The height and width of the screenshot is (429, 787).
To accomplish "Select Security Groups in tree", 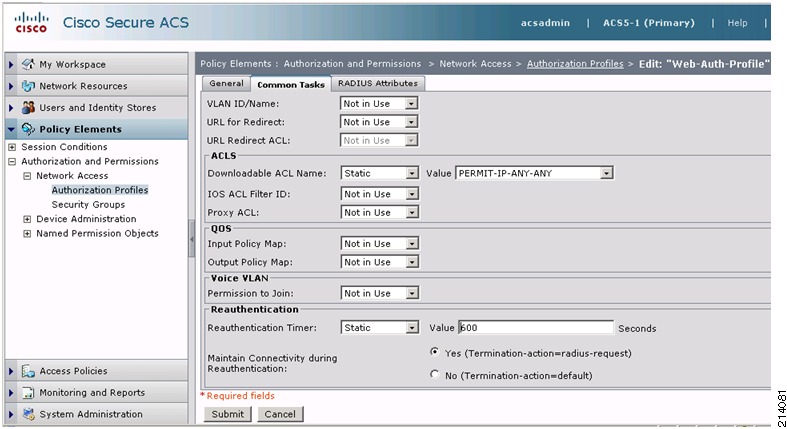I will (x=88, y=205).
